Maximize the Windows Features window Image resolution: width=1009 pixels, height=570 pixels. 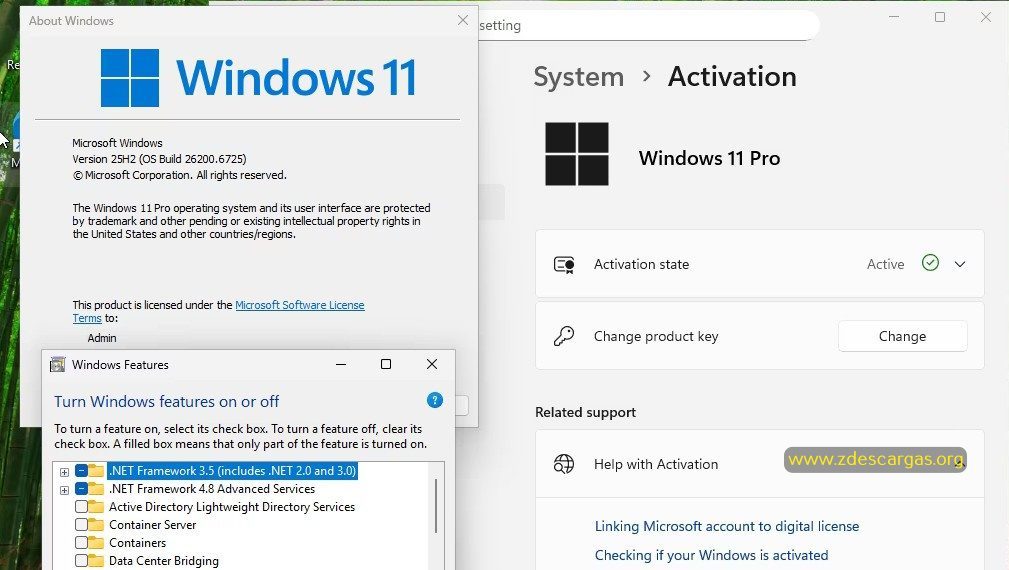tap(386, 364)
